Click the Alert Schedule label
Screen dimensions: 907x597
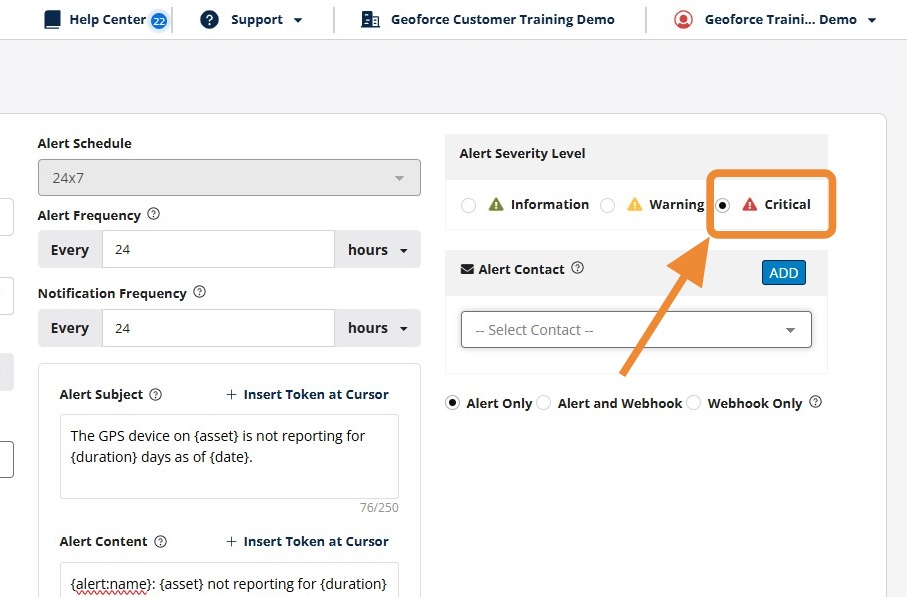84,143
